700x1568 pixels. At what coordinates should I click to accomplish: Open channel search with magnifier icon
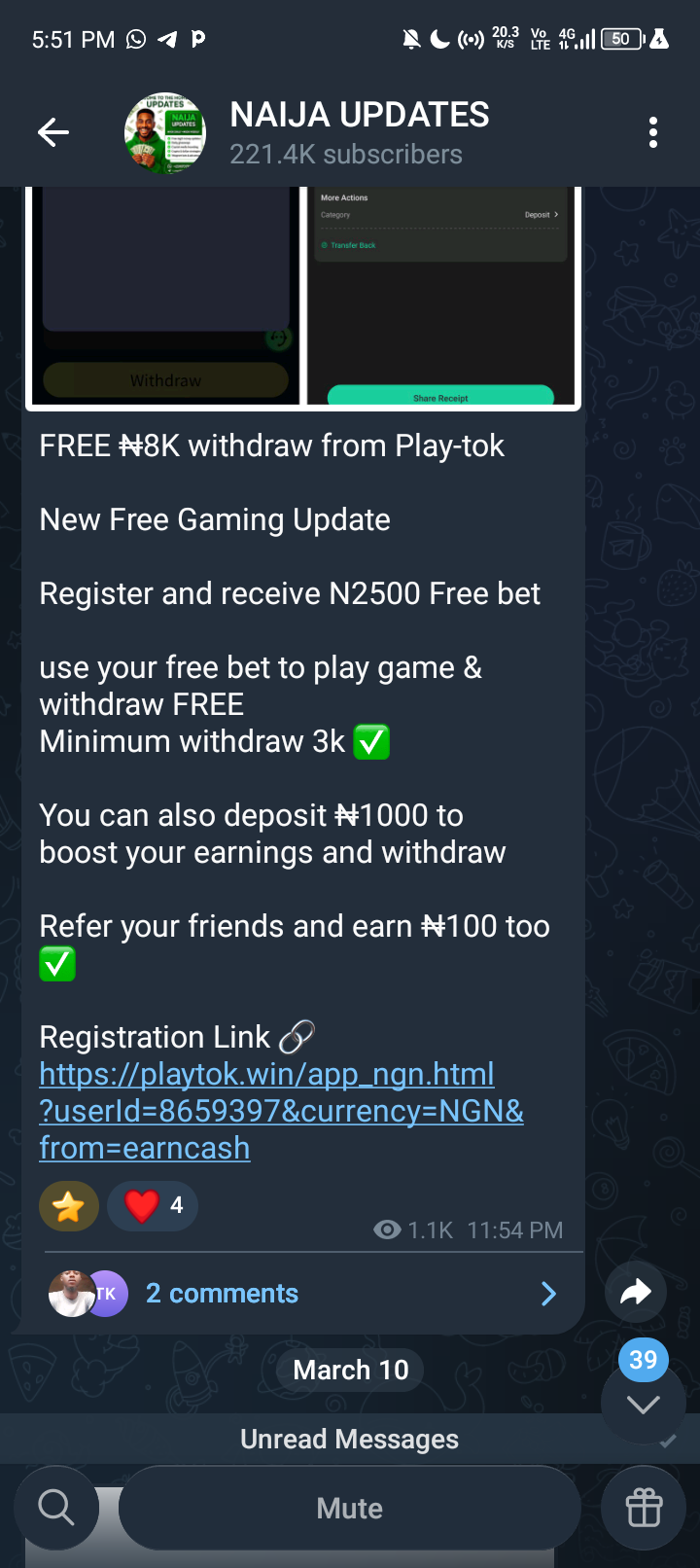click(x=56, y=1508)
